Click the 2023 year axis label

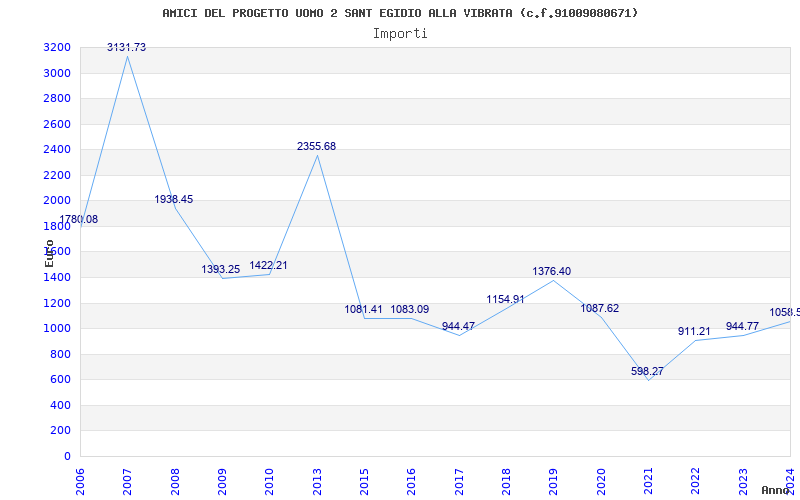pos(743,482)
